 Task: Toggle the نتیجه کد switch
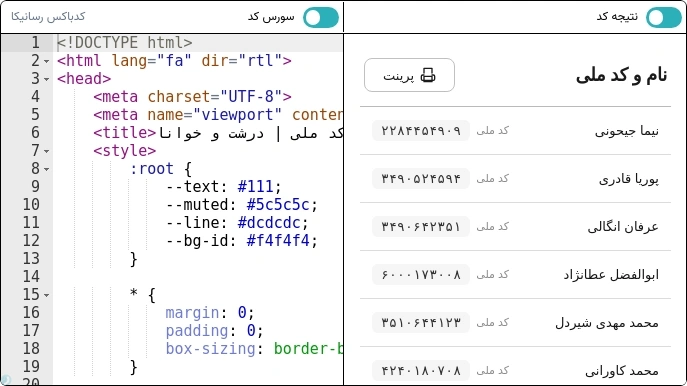coord(664,18)
